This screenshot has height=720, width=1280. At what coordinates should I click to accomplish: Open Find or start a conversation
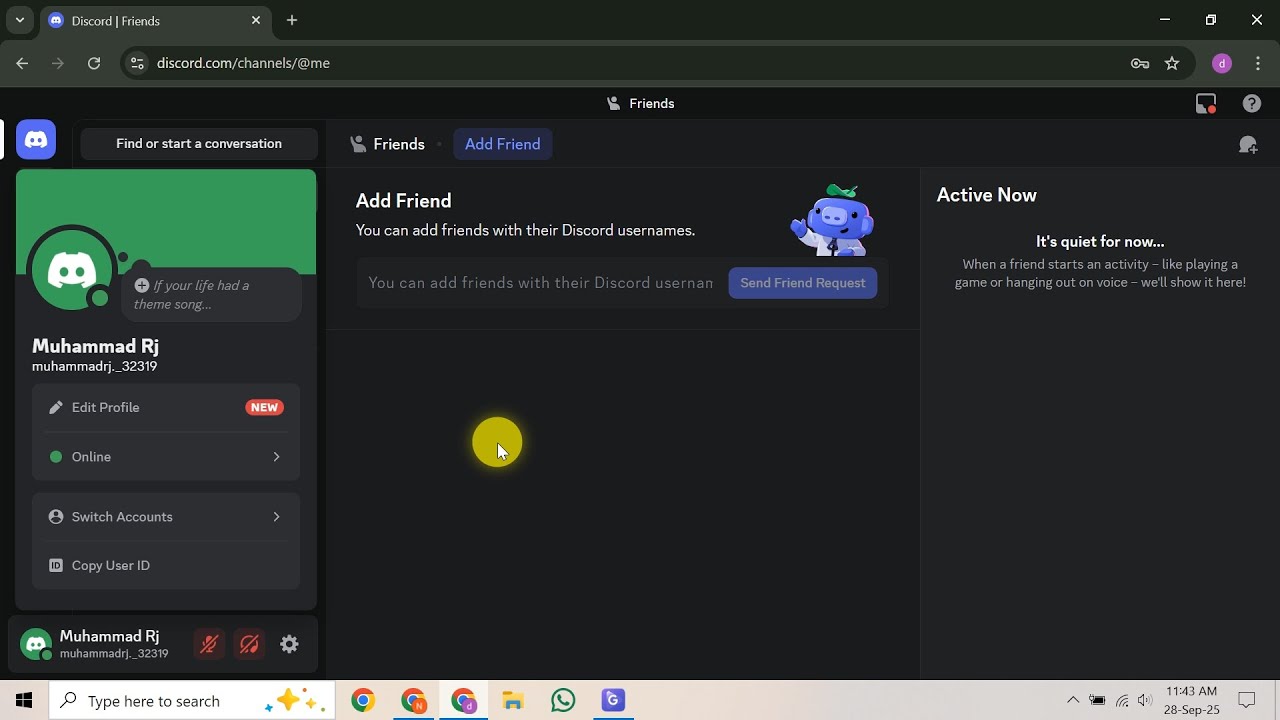point(199,143)
